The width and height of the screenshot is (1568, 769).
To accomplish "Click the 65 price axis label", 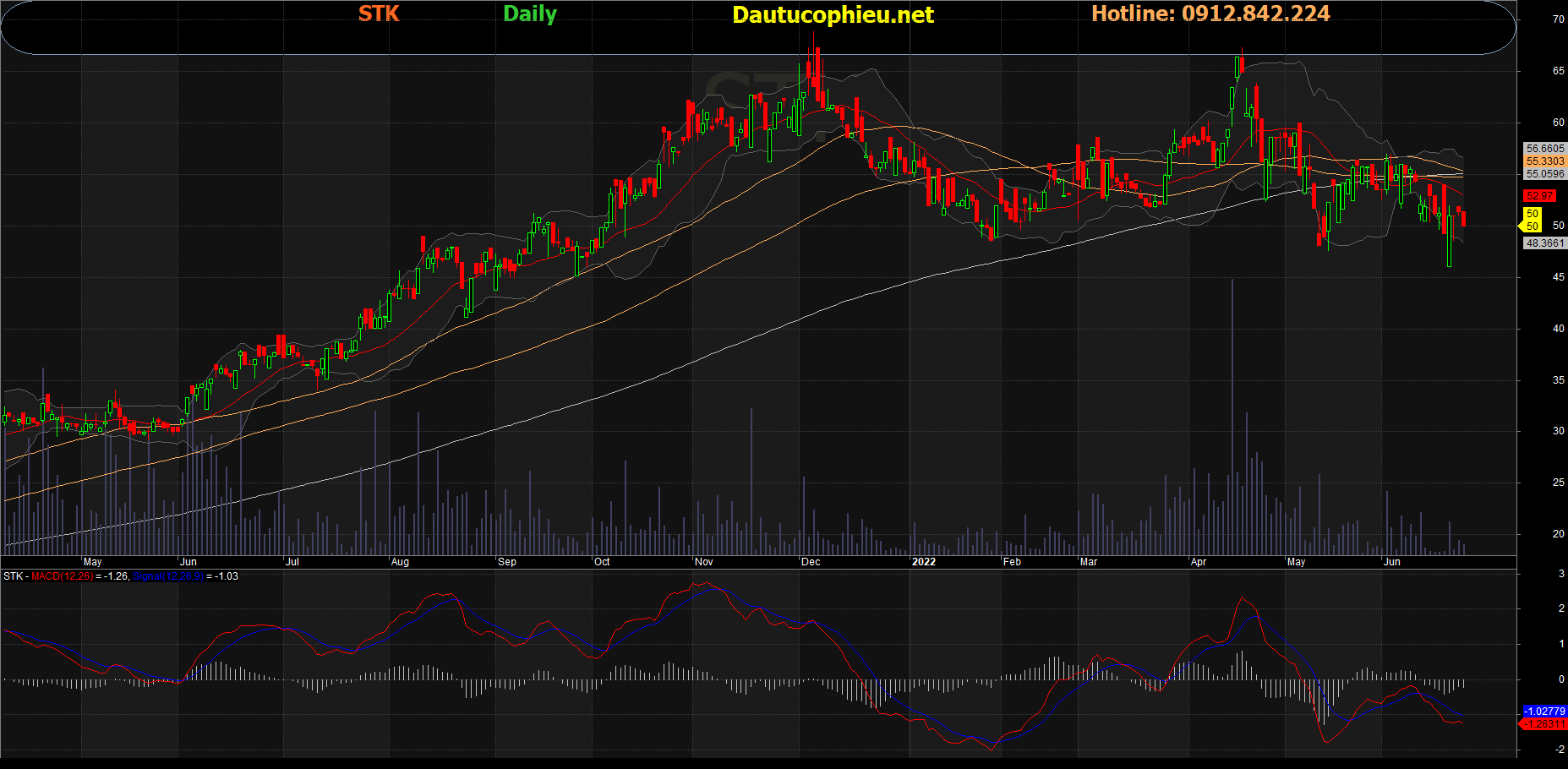I will (x=1559, y=71).
